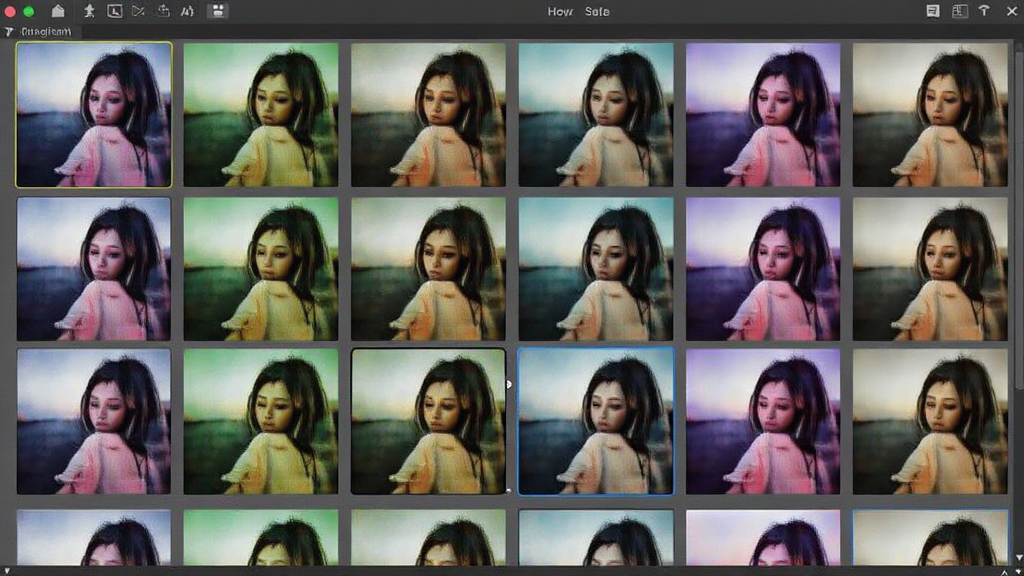Select the green-tinted thumbnail in the third row
The width and height of the screenshot is (1024, 576).
pos(261,421)
